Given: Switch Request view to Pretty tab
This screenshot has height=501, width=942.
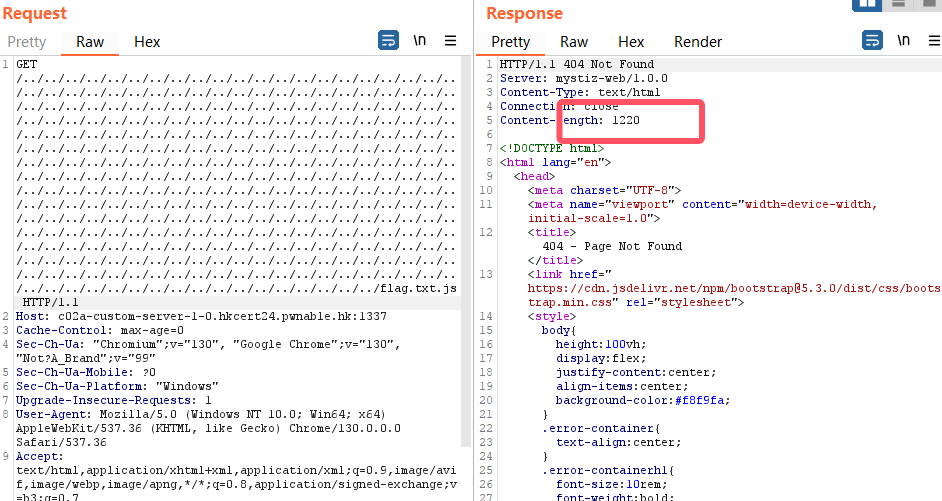Looking at the screenshot, I should click(27, 42).
